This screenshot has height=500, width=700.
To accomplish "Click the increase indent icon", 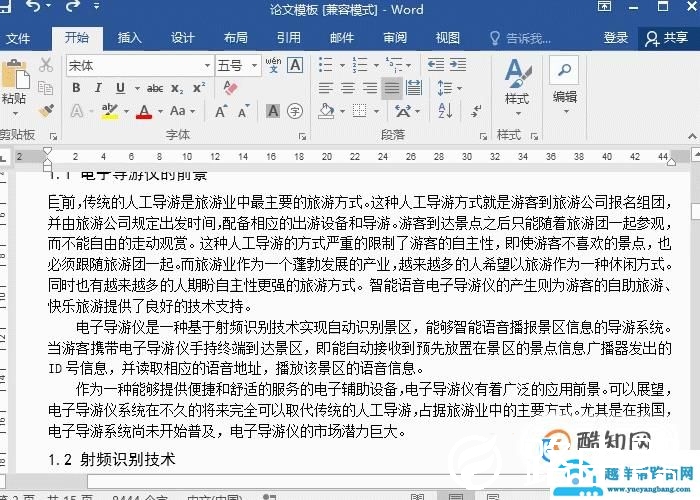I will pyautogui.click(x=458, y=65).
